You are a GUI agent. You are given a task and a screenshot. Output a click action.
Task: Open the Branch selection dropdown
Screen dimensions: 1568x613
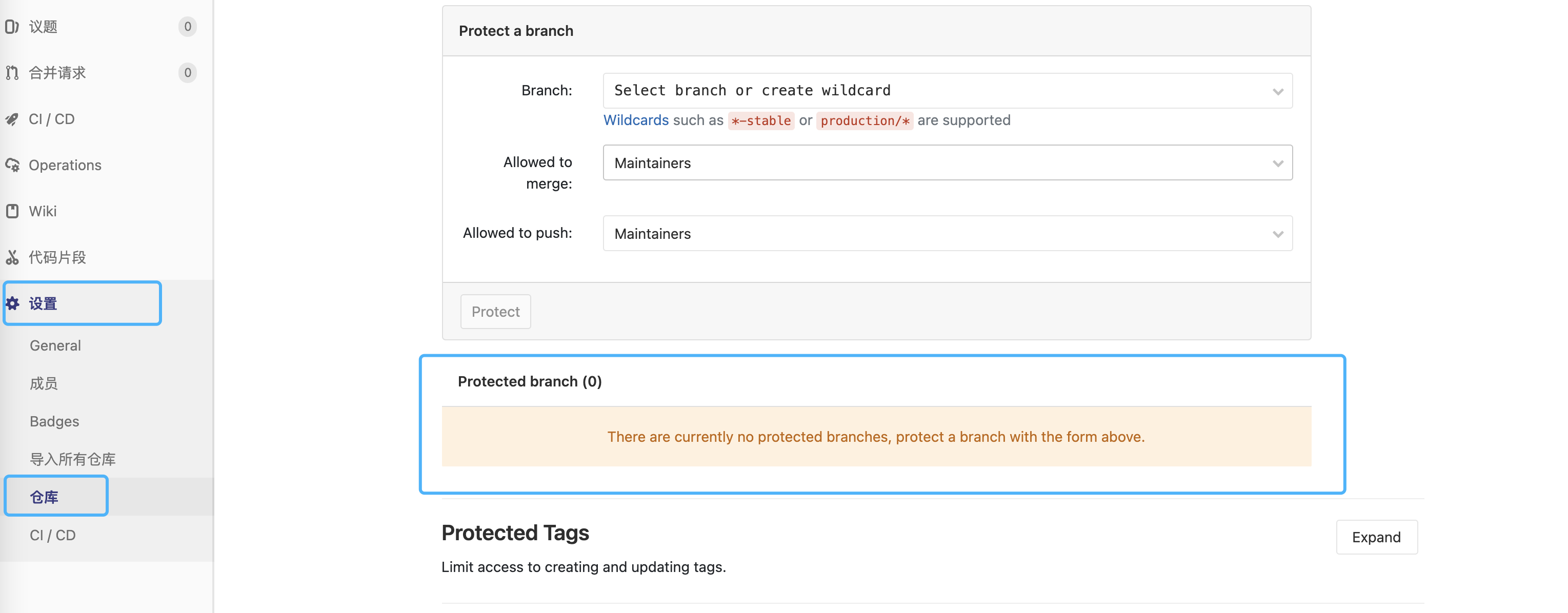947,91
